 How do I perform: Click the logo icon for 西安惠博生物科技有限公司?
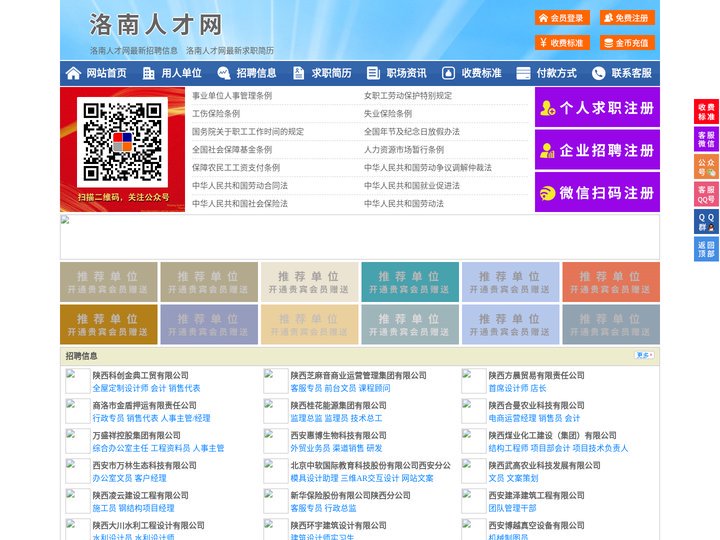[276, 441]
